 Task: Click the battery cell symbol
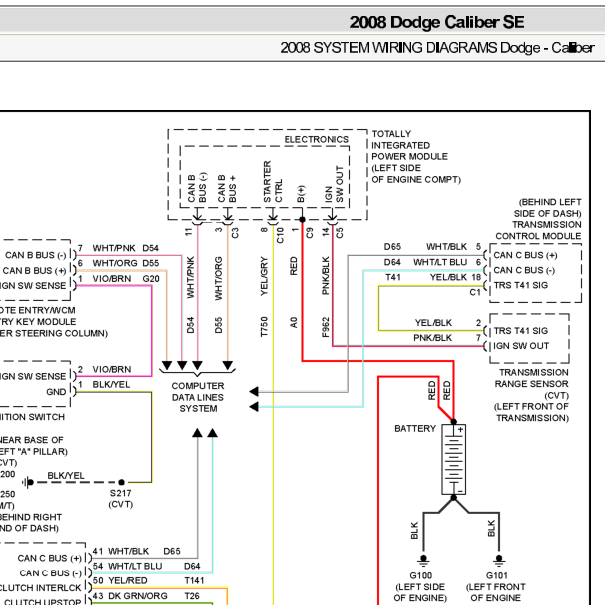[x=453, y=459]
